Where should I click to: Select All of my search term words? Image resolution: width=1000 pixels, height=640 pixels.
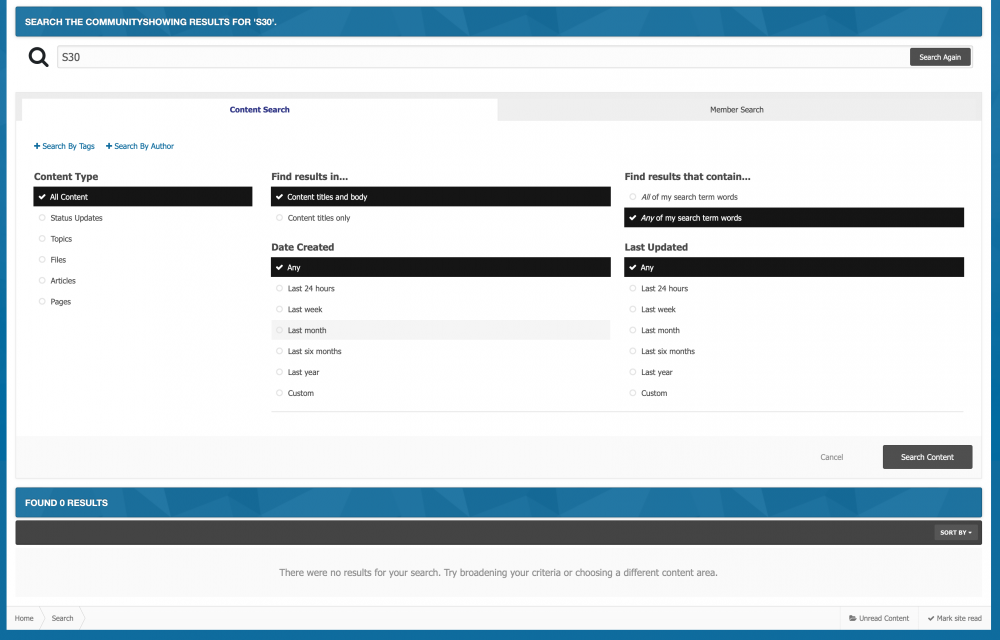coord(794,197)
